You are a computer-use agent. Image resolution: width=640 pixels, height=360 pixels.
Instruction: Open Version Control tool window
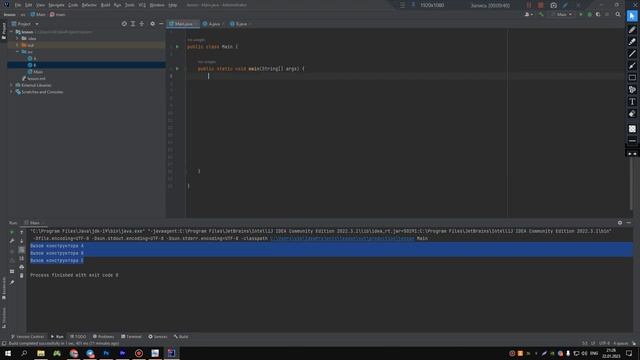[x=27, y=337]
